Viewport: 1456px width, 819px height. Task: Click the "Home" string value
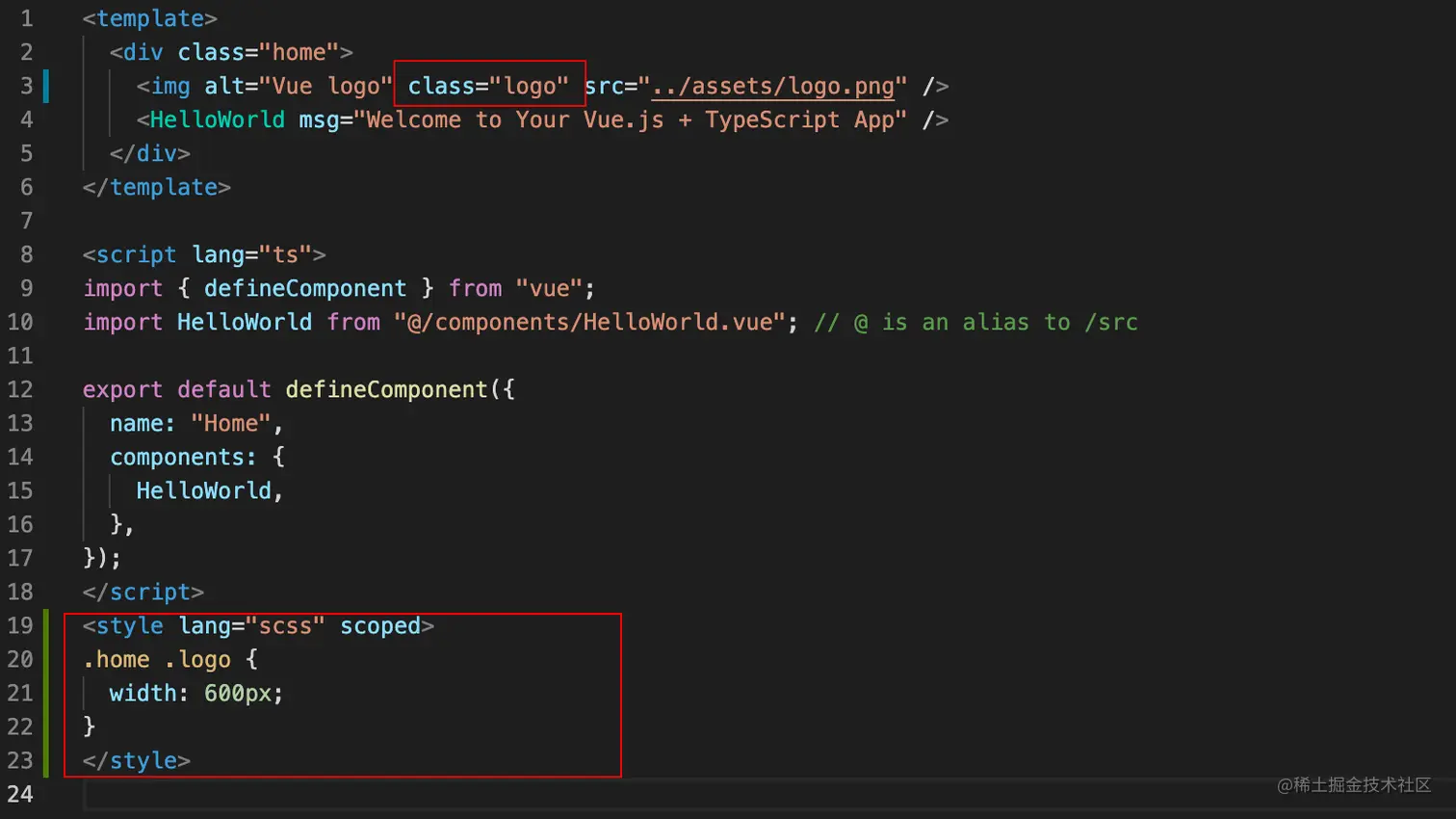231,423
